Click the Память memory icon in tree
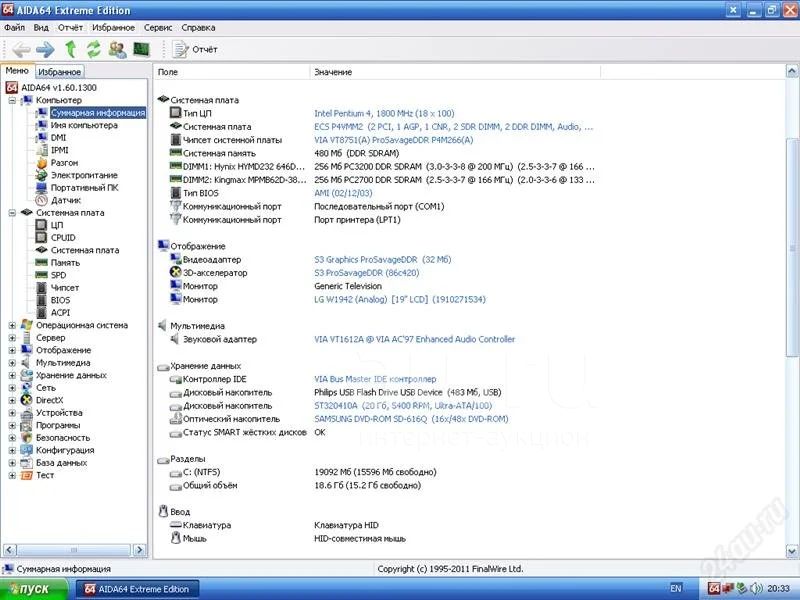 (42, 263)
